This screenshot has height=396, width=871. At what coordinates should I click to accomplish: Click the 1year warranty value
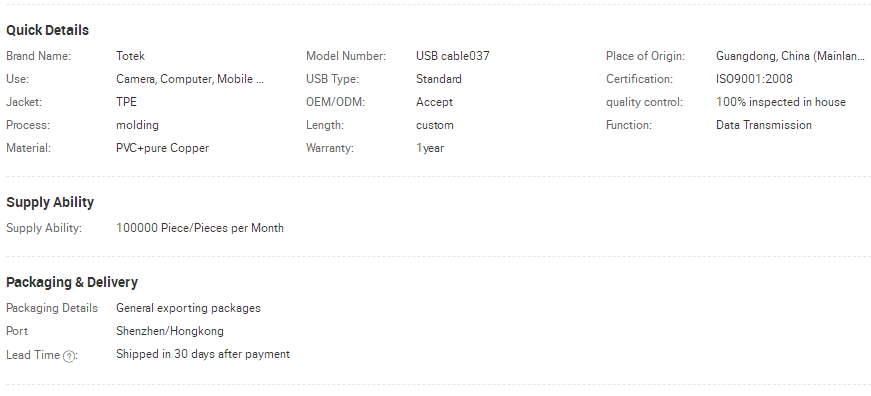[x=430, y=148]
